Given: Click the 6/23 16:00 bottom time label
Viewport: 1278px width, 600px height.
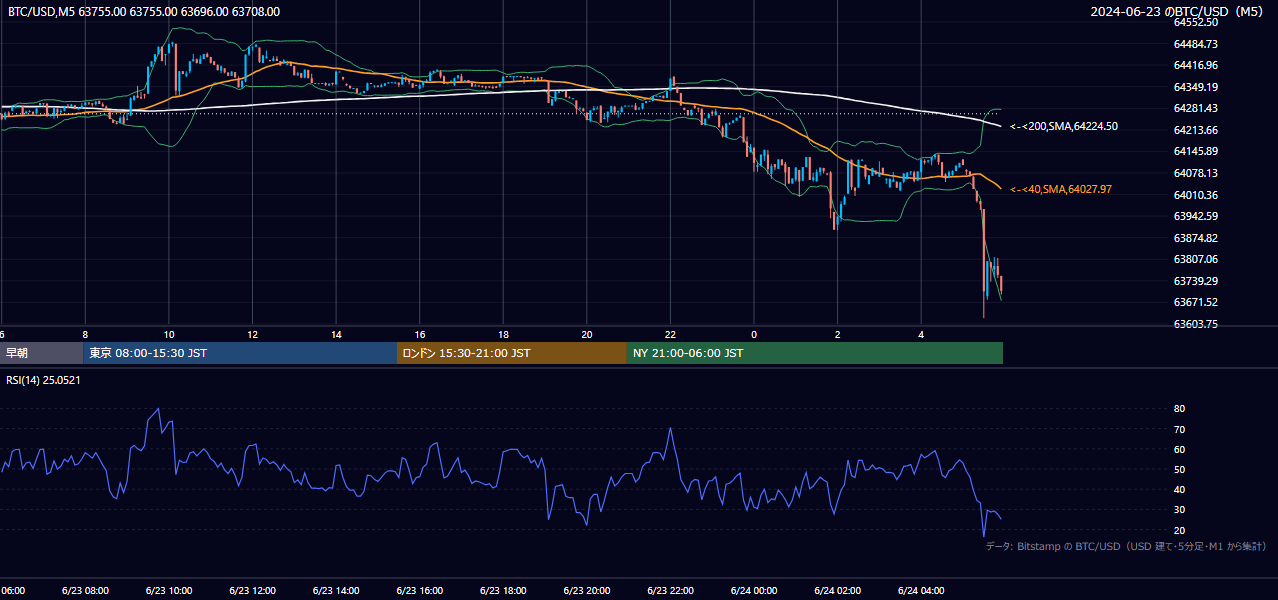Looking at the screenshot, I should (x=419, y=591).
